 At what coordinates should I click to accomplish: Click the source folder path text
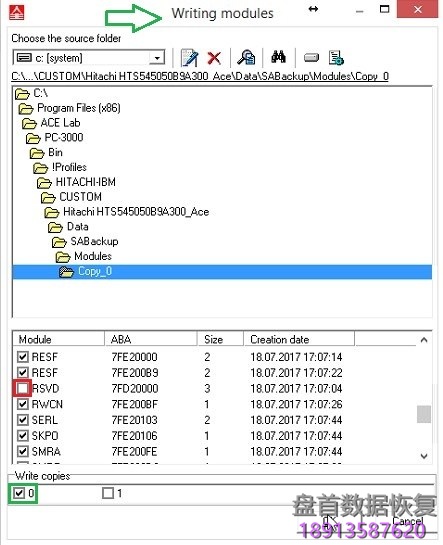(200, 76)
